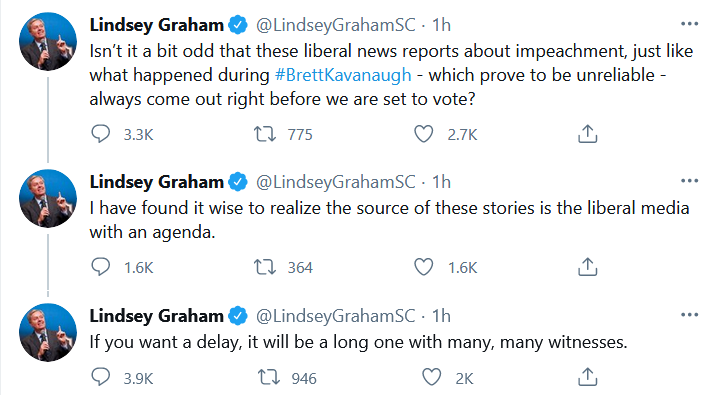Share the first tweet about impeachment
Viewport: 717px width, 395px height.
point(588,133)
